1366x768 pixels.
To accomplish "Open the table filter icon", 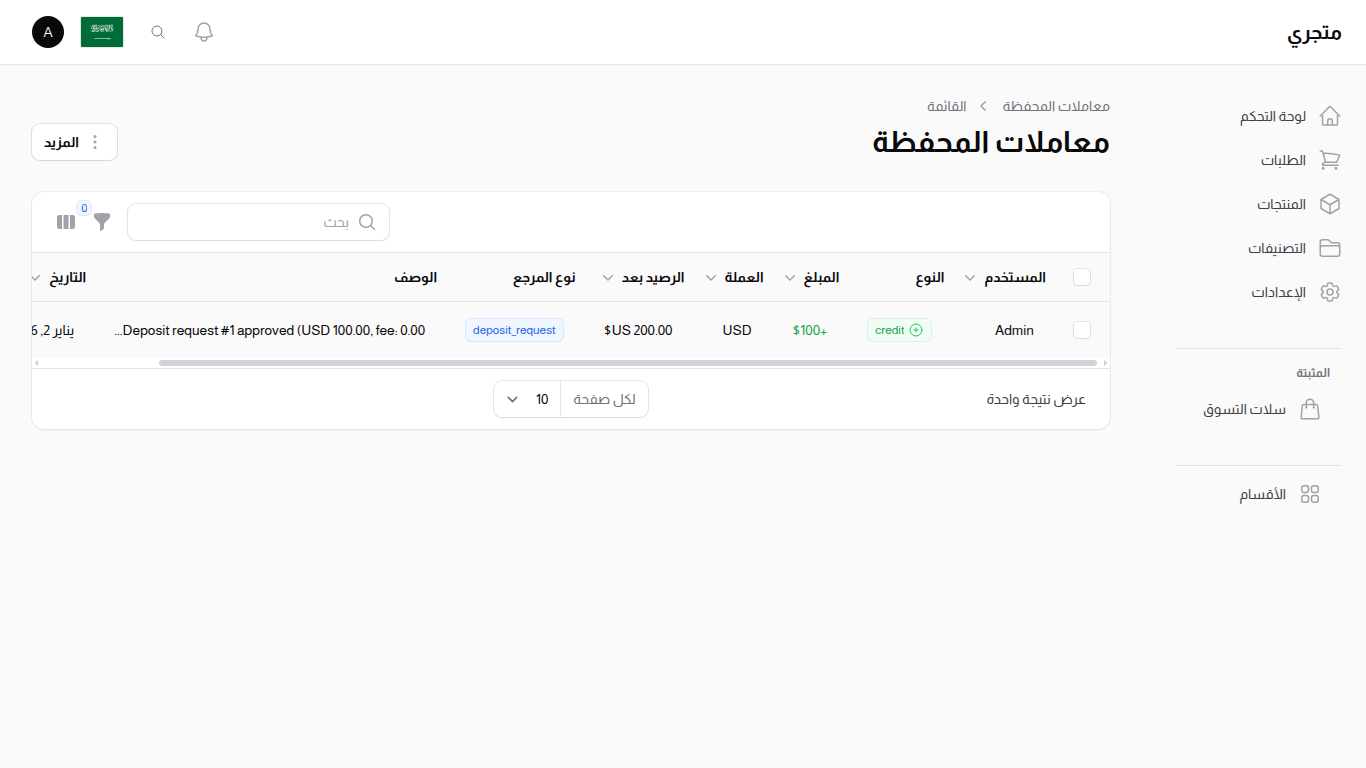I will [x=101, y=222].
